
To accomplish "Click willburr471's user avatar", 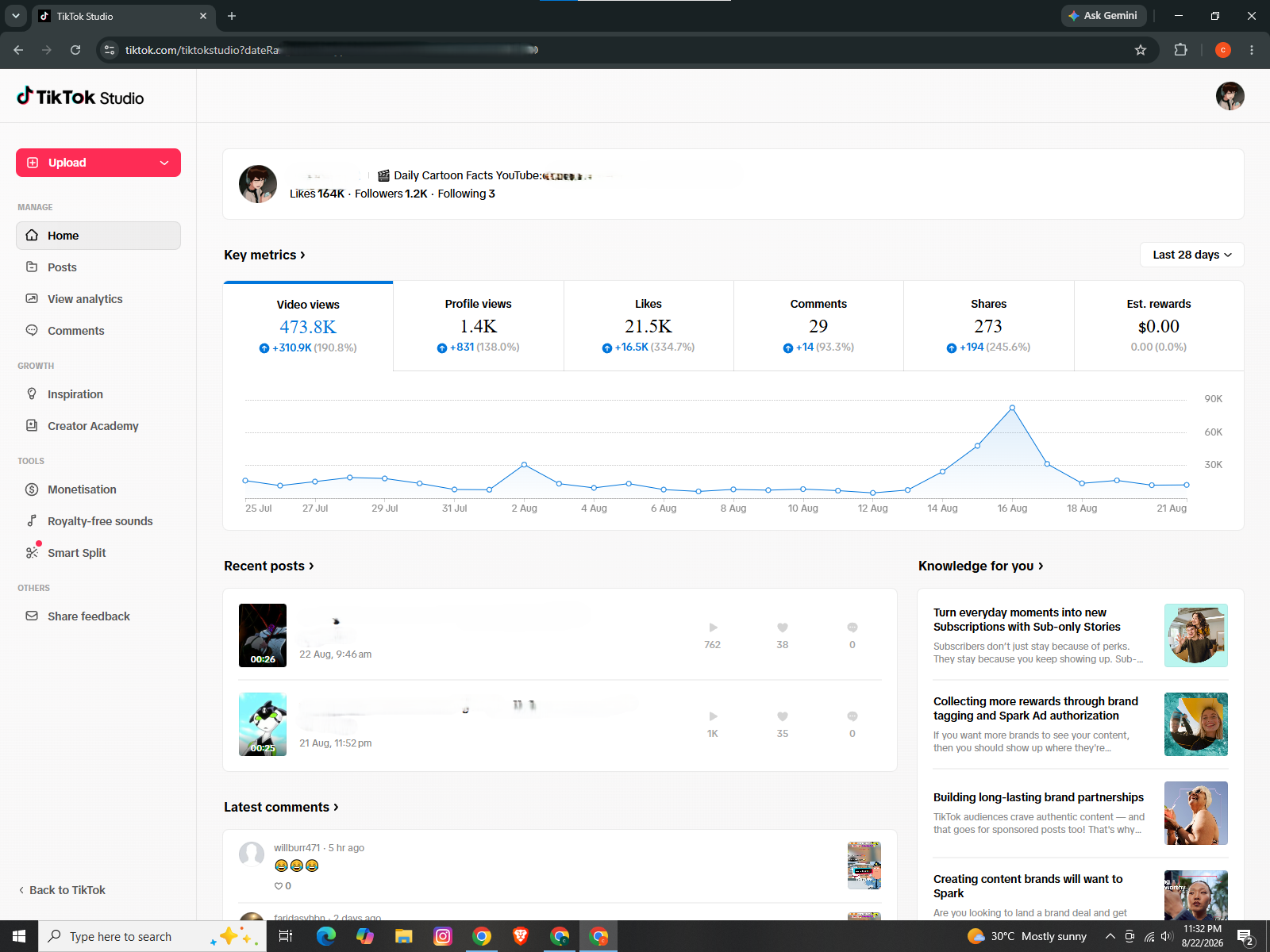I will pyautogui.click(x=252, y=854).
